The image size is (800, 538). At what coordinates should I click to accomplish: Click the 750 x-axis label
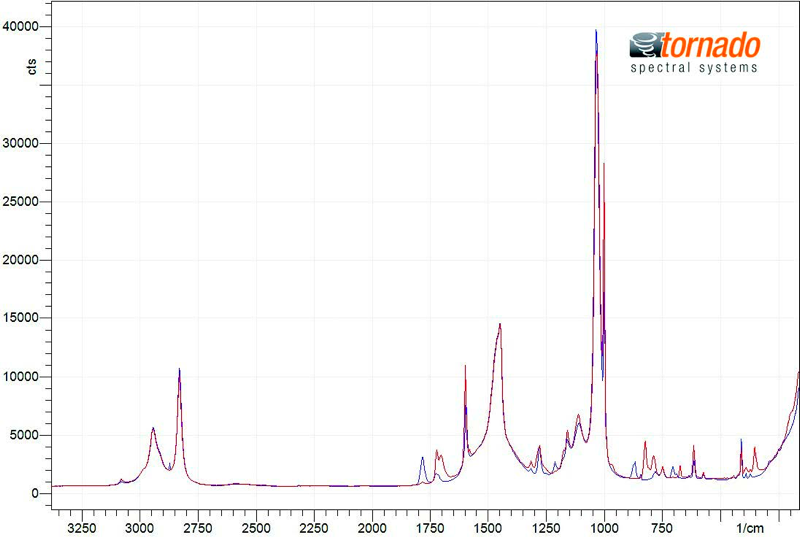(x=662, y=528)
